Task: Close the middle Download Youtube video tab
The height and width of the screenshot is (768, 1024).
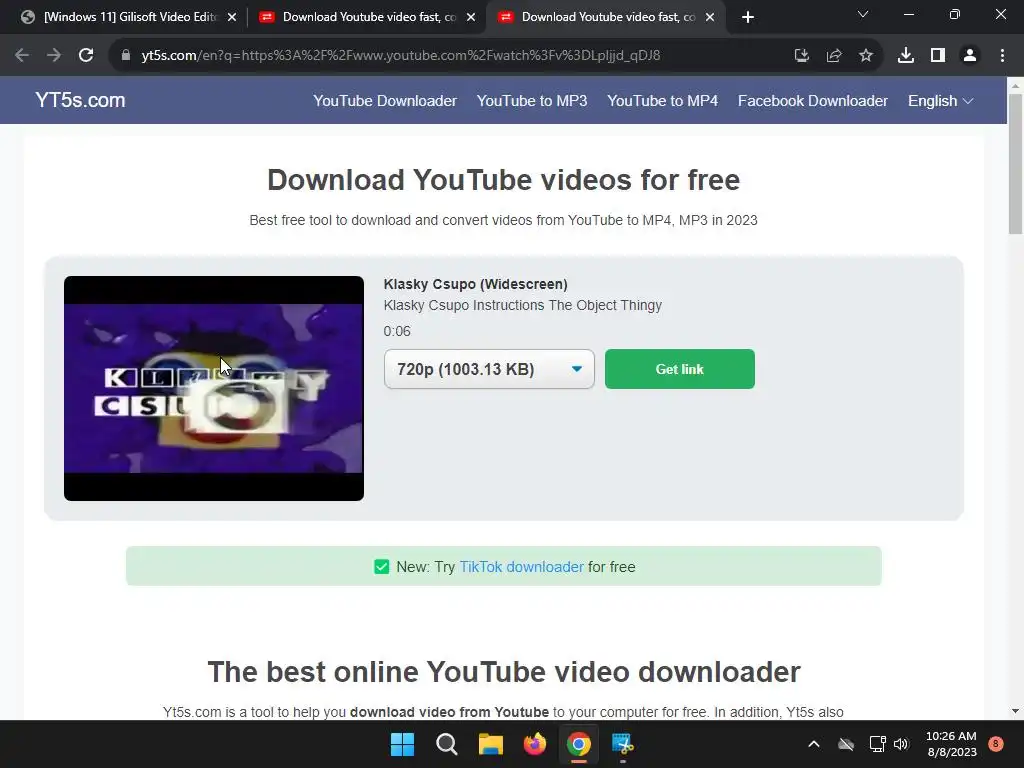Action: click(471, 17)
